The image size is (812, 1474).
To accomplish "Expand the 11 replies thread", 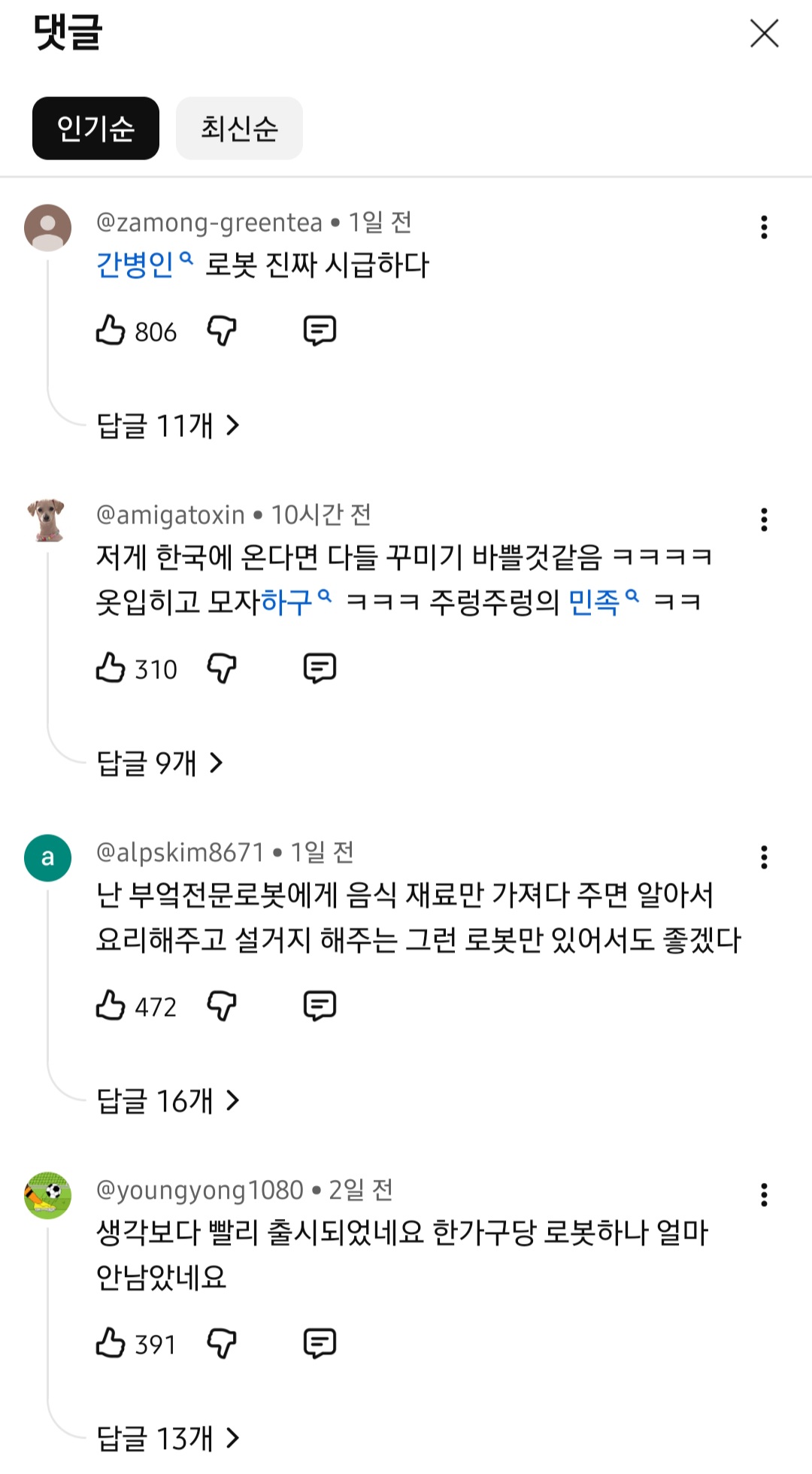I will [x=168, y=426].
